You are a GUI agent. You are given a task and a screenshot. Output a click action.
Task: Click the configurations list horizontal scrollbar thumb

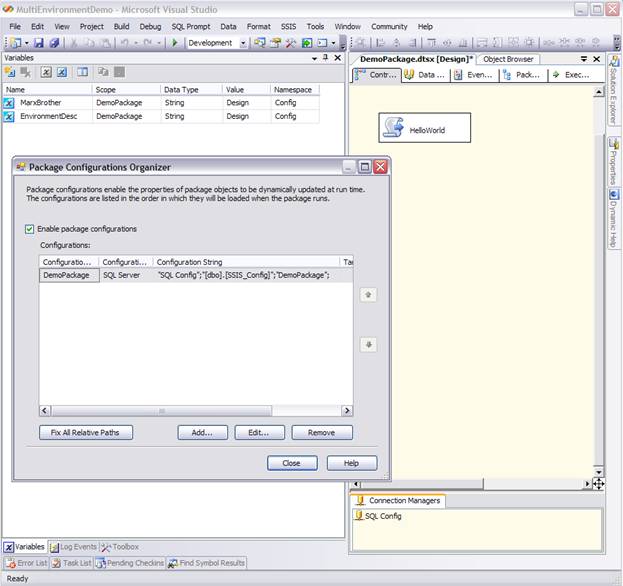[162, 411]
